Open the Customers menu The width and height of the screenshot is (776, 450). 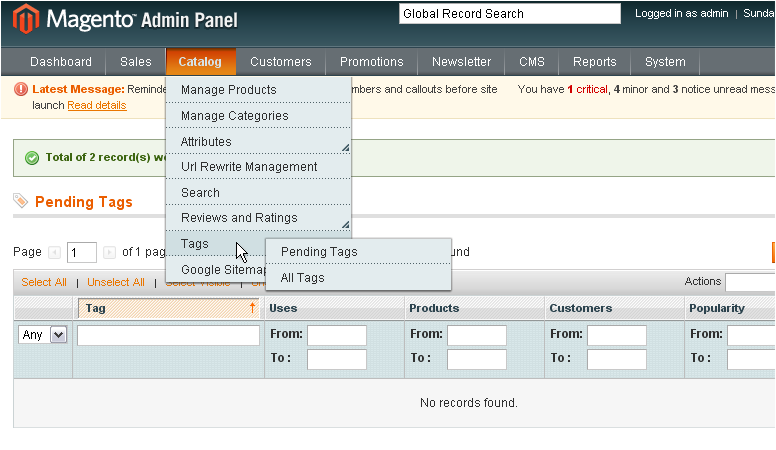281,62
